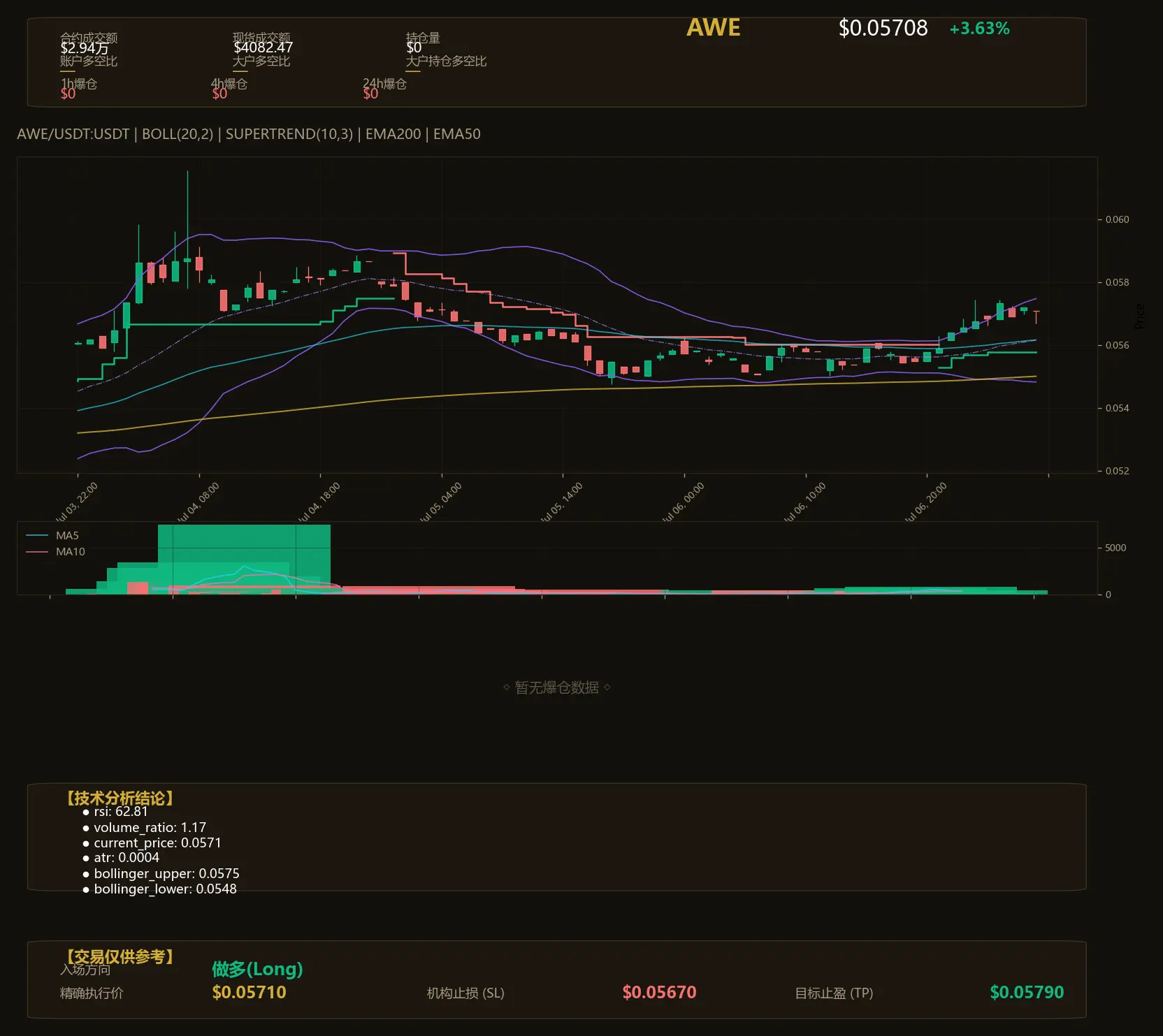Click the 做多(Long) direction value
Viewport: 1163px width, 1036px height.
pos(257,969)
